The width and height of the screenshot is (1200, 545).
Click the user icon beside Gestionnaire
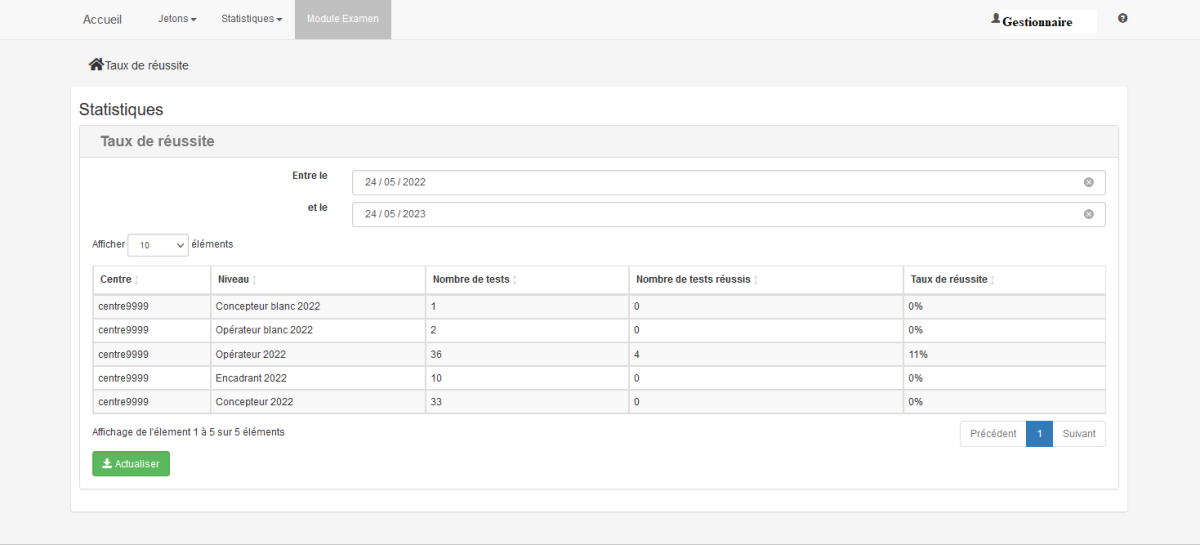995,19
